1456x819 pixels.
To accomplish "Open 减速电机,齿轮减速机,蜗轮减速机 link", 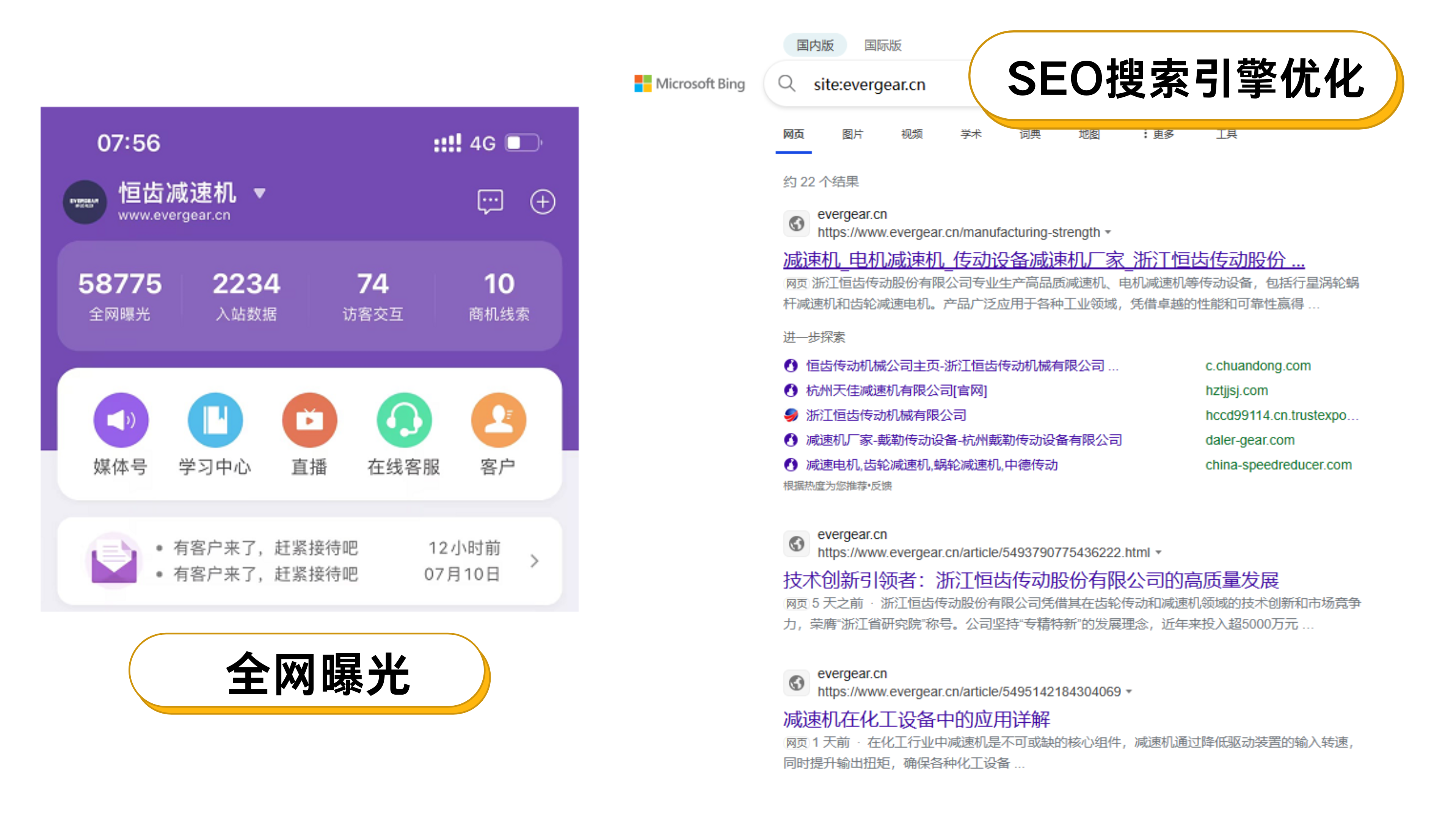I will pyautogui.click(x=932, y=464).
